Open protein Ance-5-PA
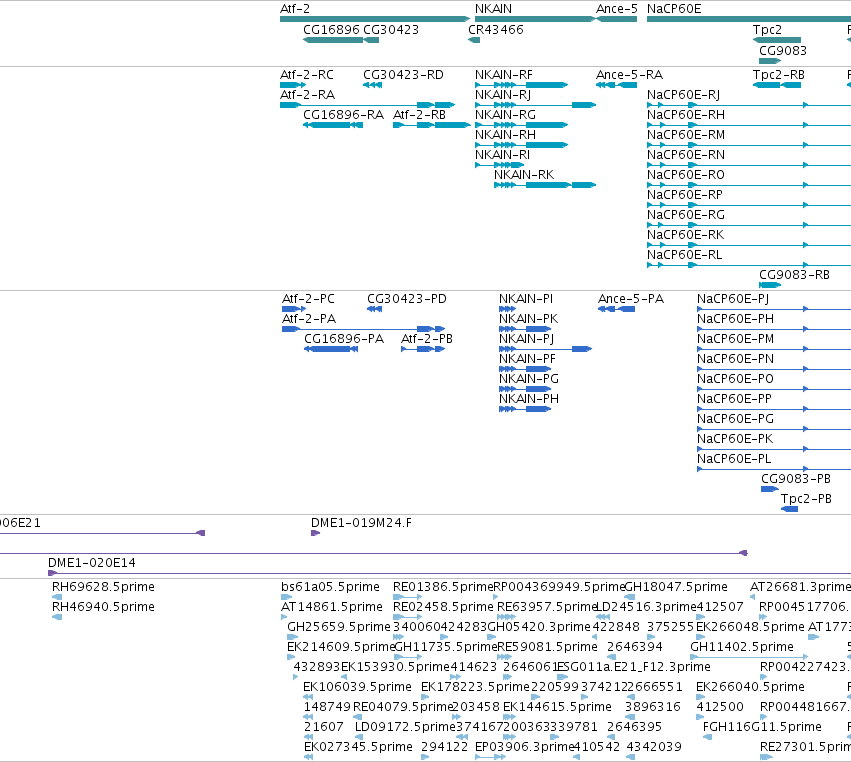The image size is (851, 762). coord(617,309)
